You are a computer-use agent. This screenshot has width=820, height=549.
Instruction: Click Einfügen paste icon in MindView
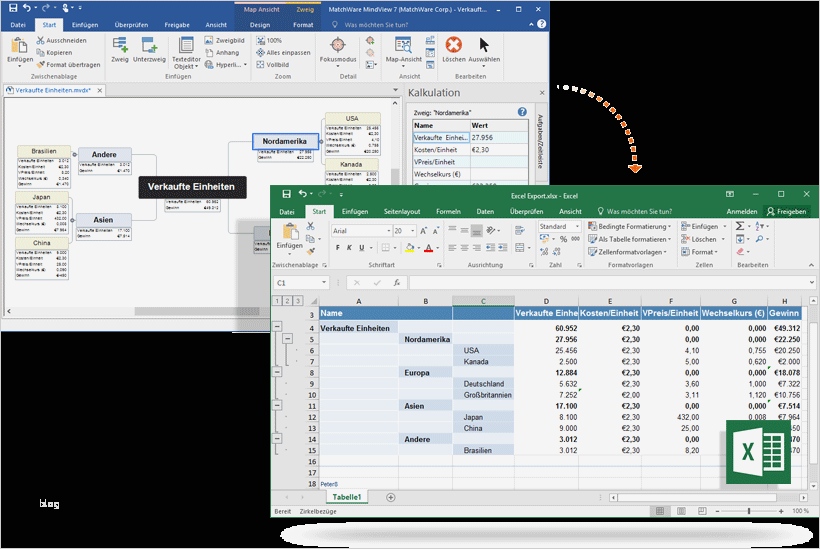pyautogui.click(x=20, y=46)
